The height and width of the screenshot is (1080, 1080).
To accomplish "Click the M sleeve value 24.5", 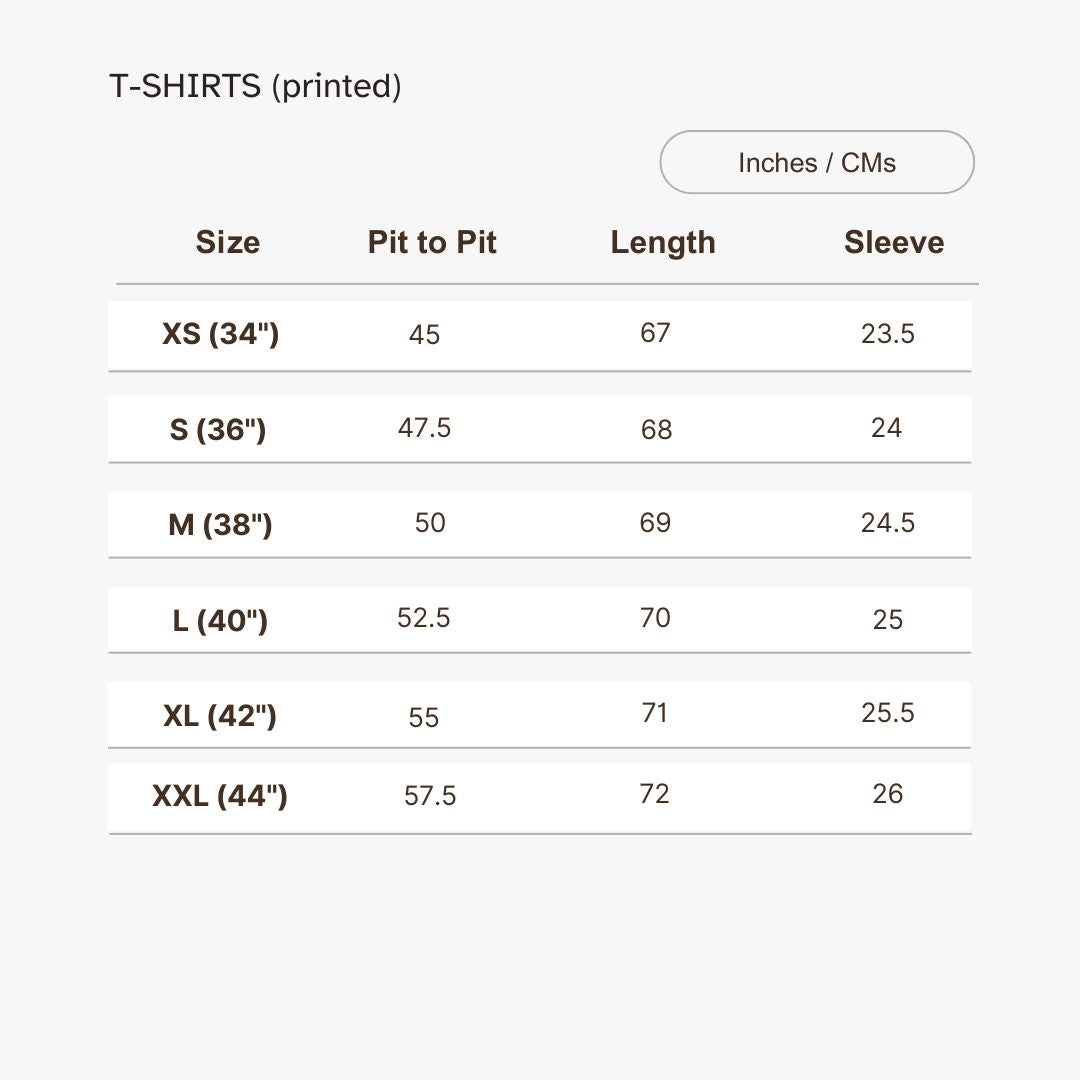I will click(x=888, y=523).
